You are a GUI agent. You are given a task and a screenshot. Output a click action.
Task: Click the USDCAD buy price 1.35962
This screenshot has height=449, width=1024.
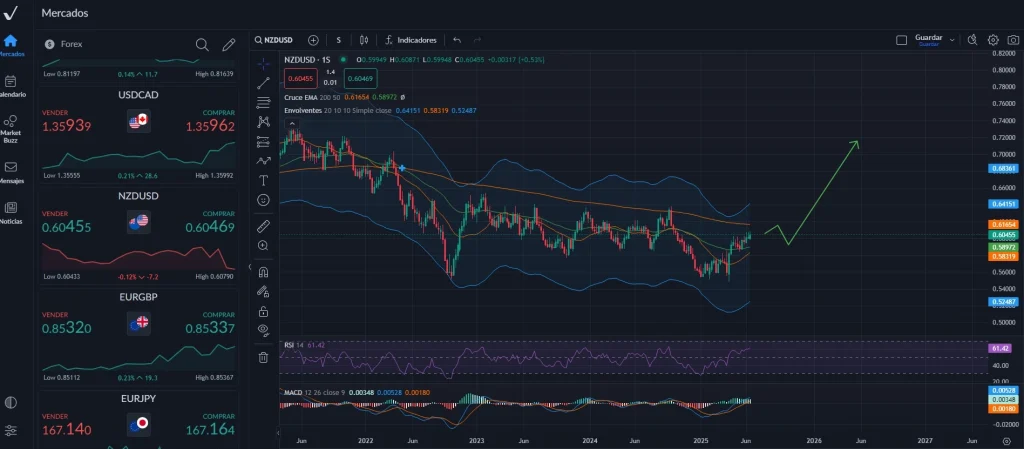coord(210,126)
